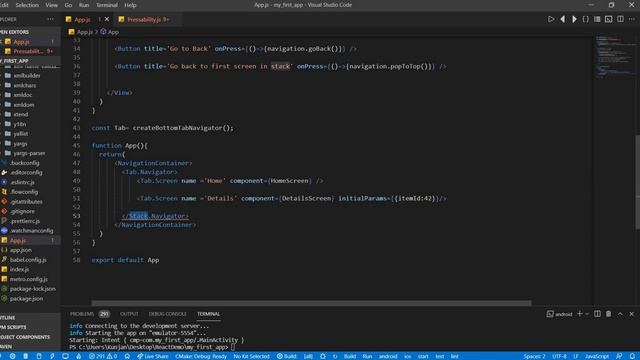Click the CMake Build gear button
Screen dimensions: 640x360
point(287,356)
